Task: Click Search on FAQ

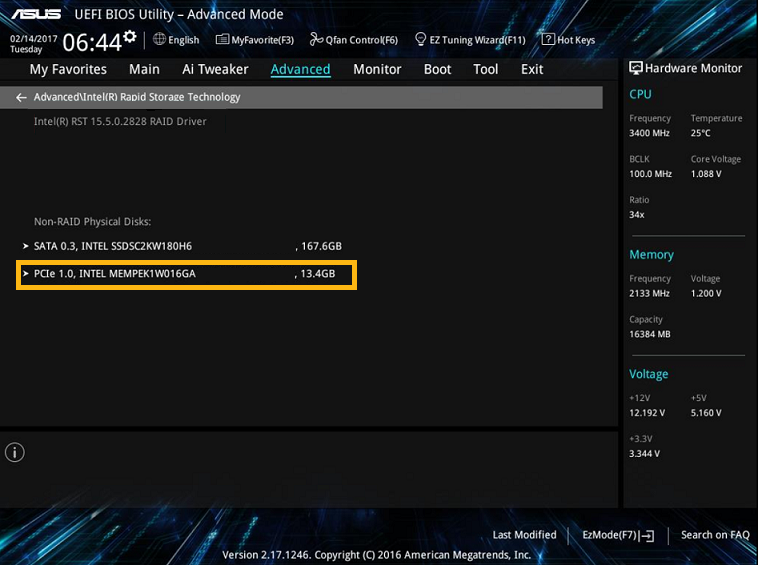Action: pyautogui.click(x=715, y=535)
